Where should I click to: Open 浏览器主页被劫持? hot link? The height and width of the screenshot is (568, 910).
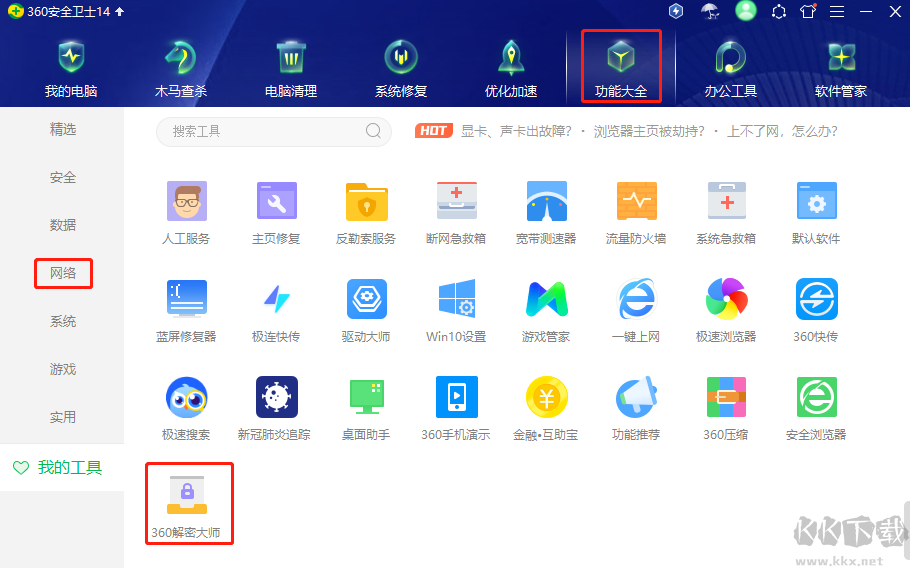click(x=649, y=131)
